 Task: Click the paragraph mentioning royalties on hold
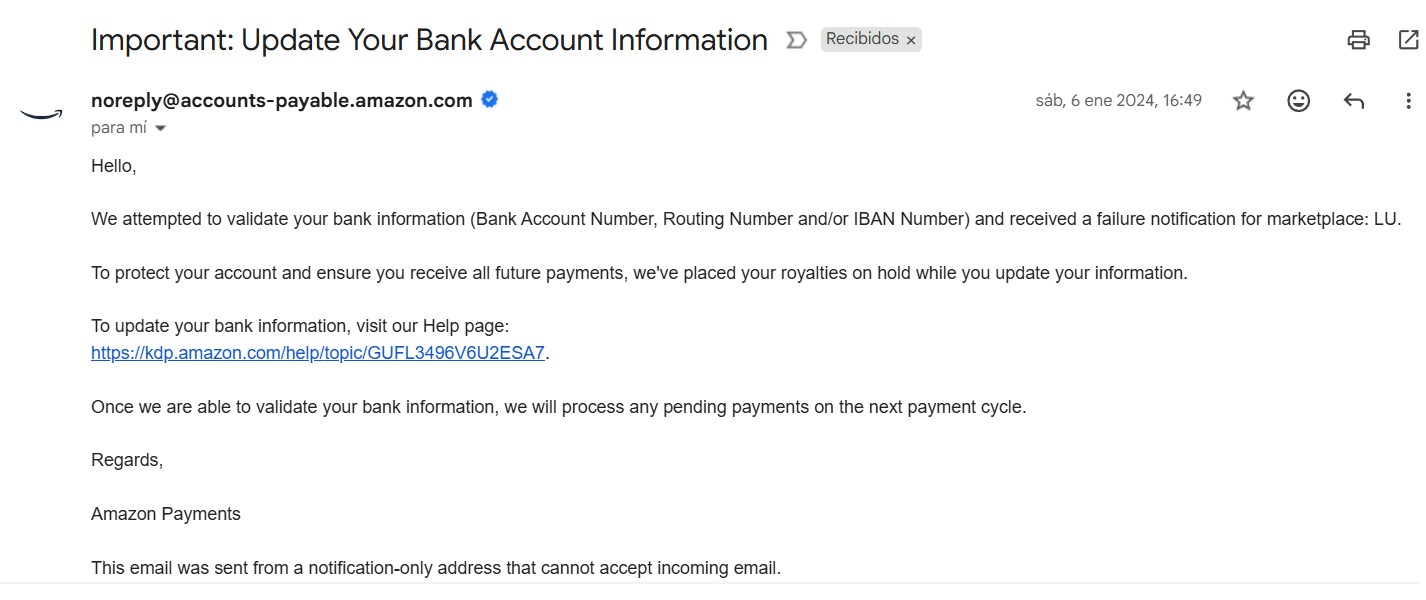(639, 273)
